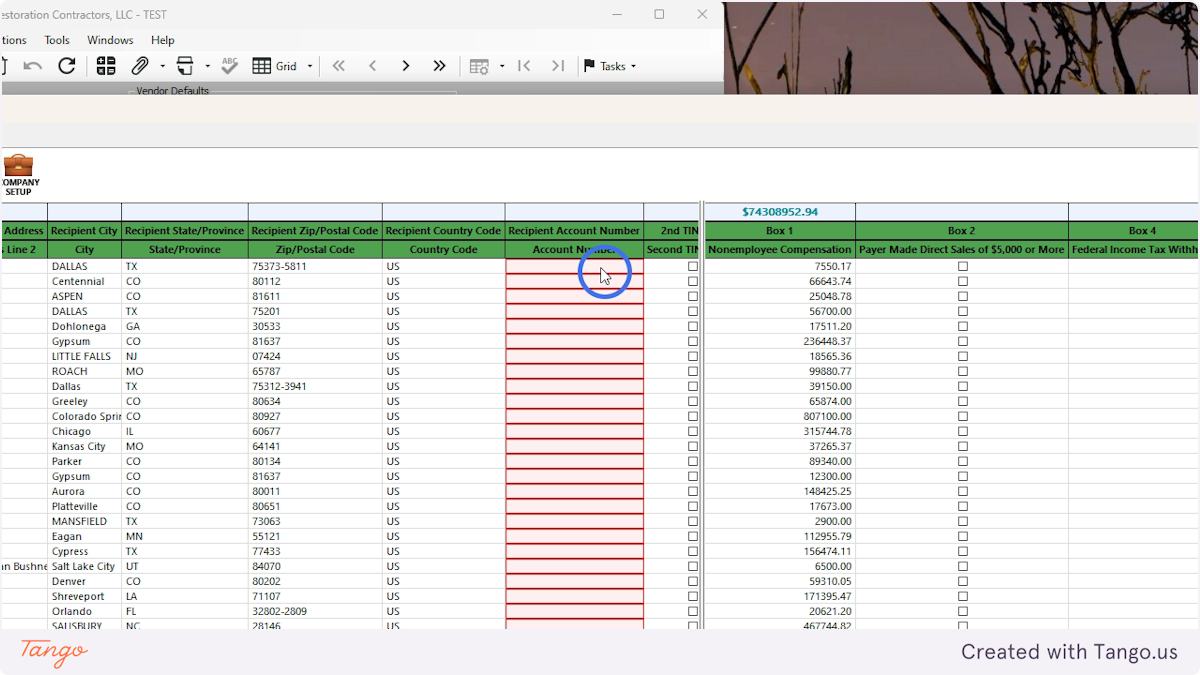Screen dimensions: 1200x675
Task: Mark Federal Income Tax Withheld for the ASPEN row
Action: (1133, 296)
